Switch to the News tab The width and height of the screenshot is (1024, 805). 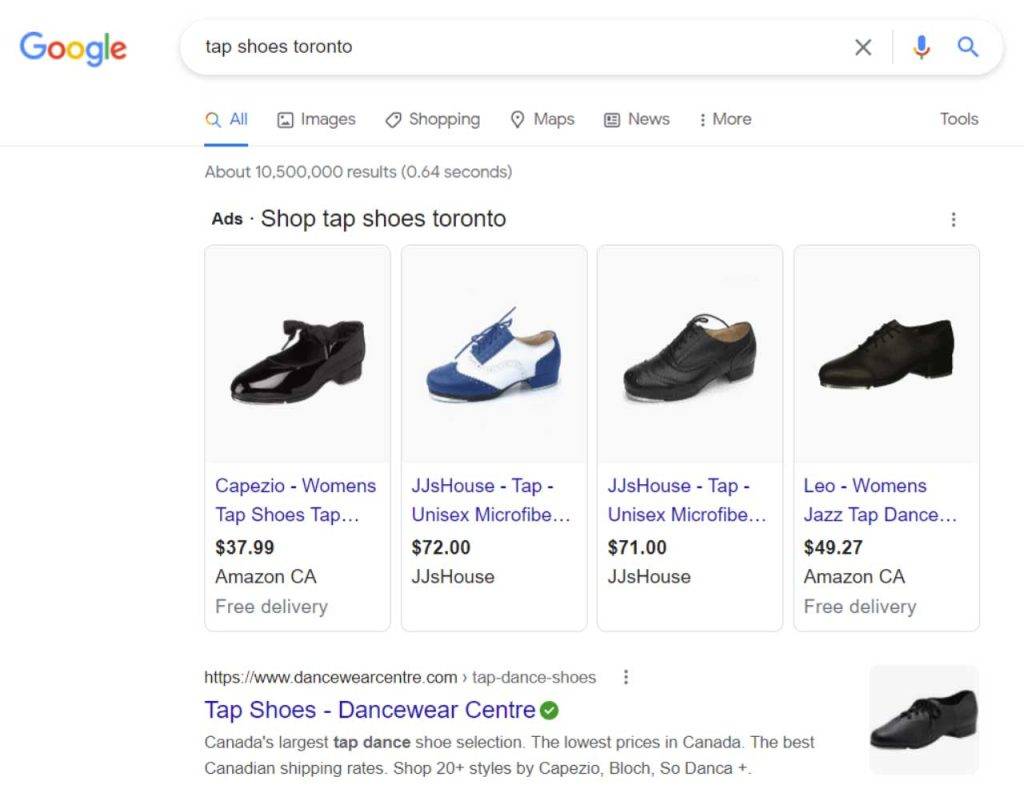[x=637, y=119]
